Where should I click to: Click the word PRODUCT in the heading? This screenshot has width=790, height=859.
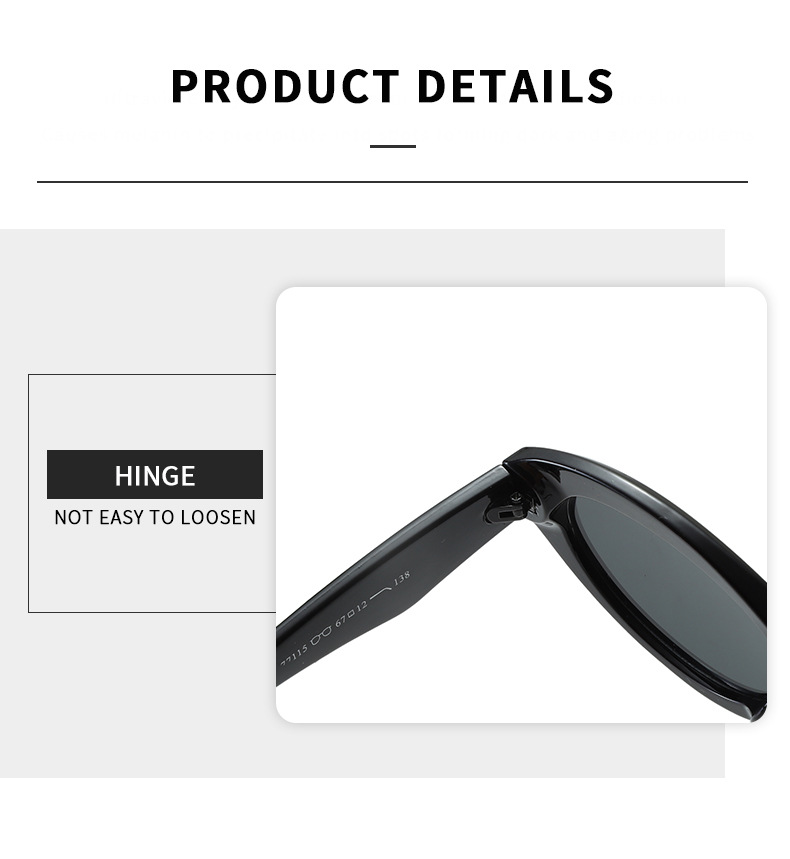tap(285, 86)
